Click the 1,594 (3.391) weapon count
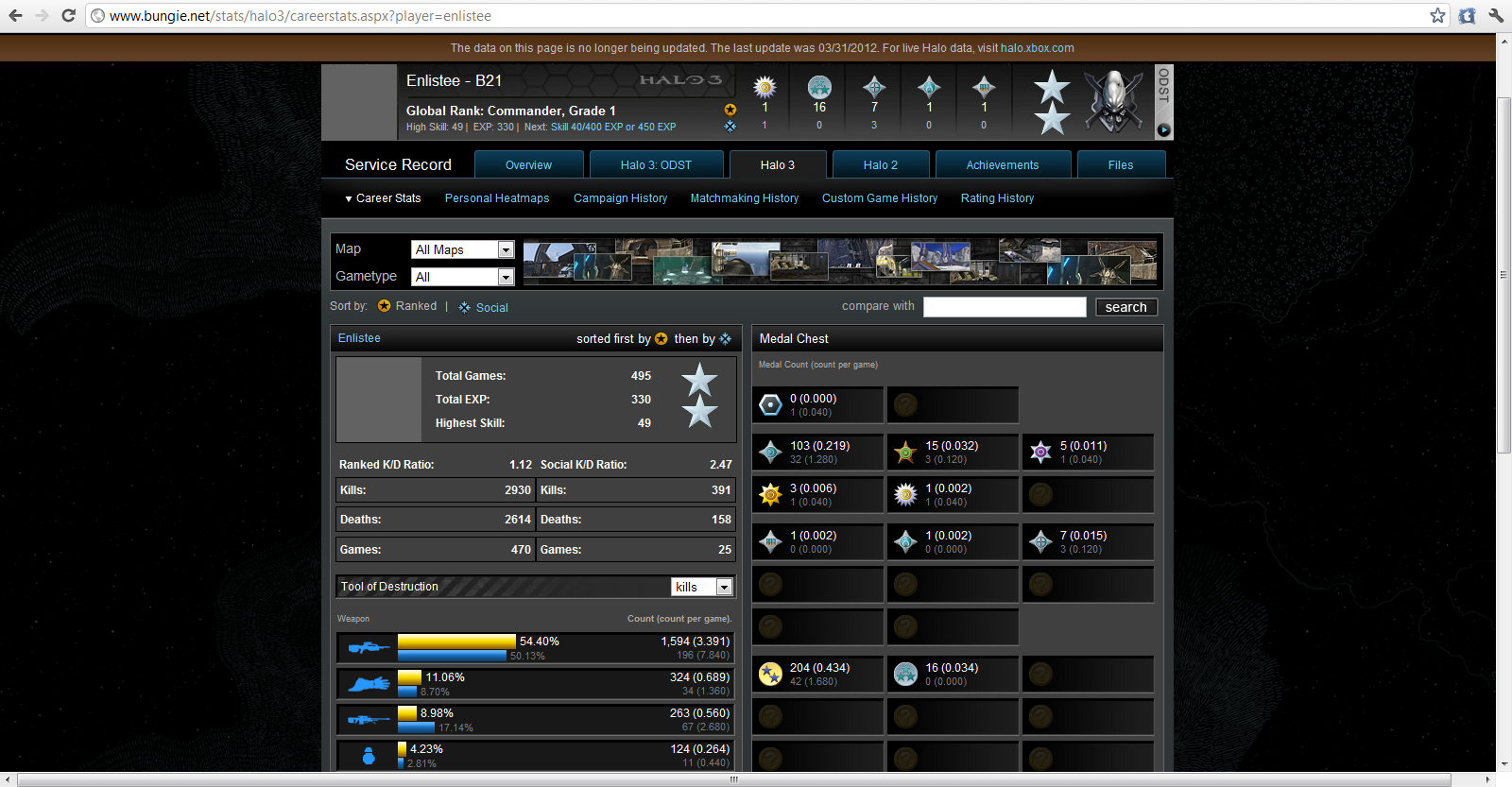This screenshot has width=1512, height=787. pyautogui.click(x=696, y=642)
